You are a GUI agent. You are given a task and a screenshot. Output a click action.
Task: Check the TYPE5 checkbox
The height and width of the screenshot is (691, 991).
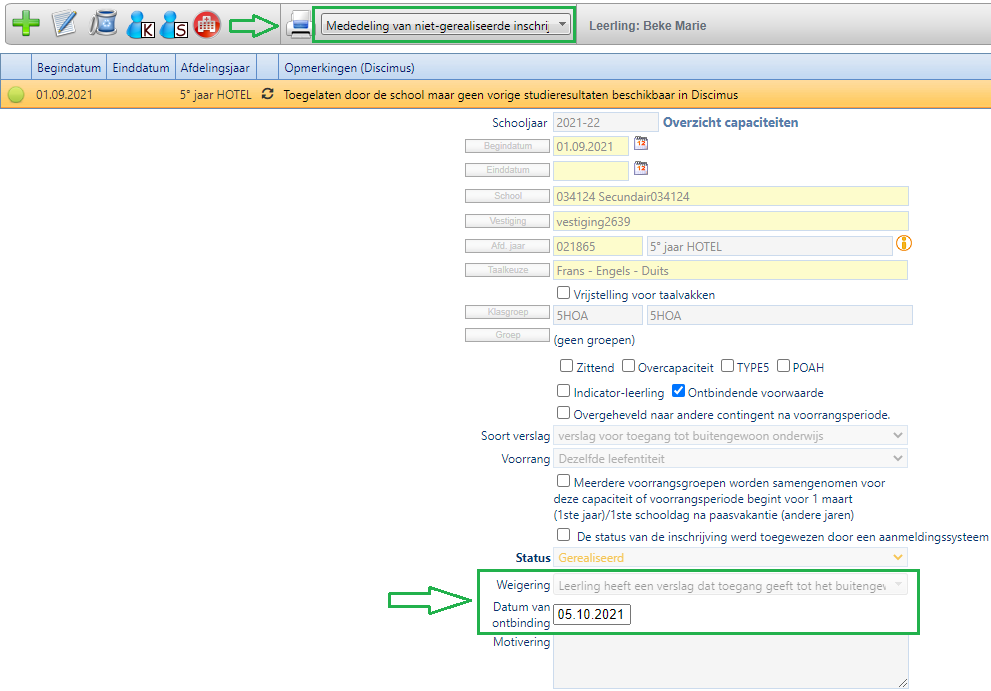727,365
